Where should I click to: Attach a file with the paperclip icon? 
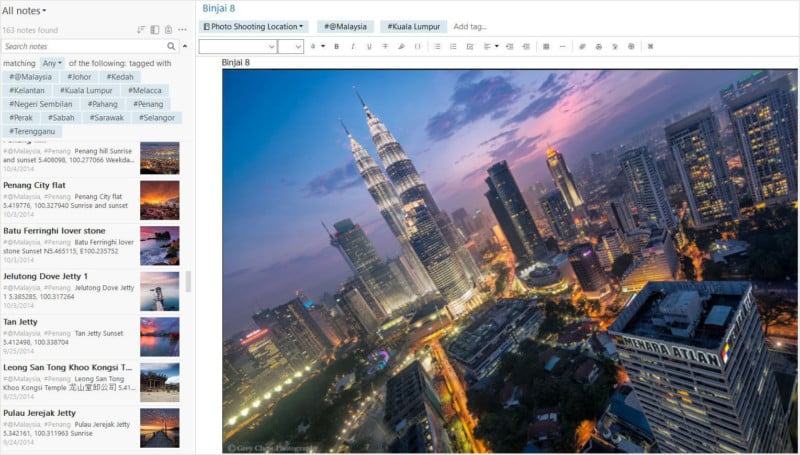coord(582,46)
